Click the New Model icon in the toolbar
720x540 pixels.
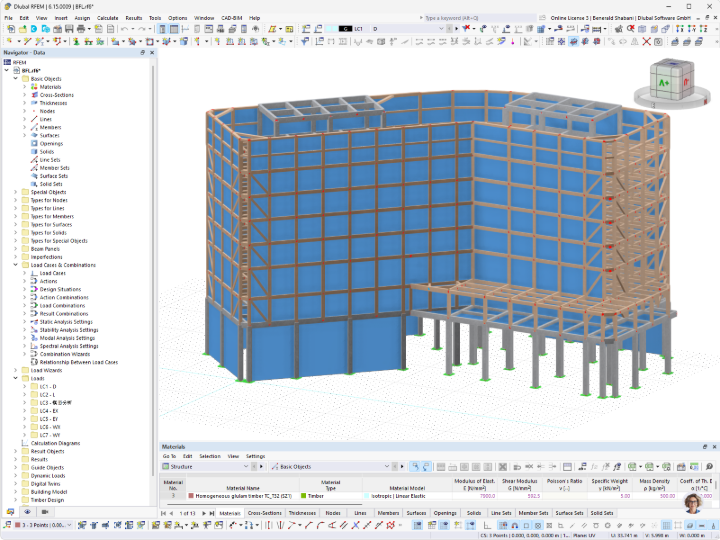click(x=11, y=29)
